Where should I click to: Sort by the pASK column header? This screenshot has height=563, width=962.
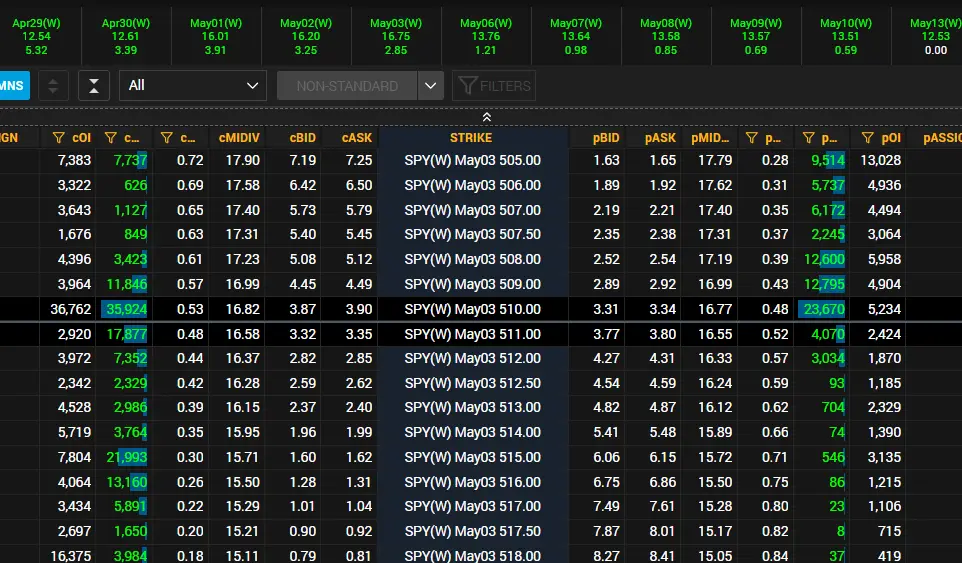(x=660, y=138)
